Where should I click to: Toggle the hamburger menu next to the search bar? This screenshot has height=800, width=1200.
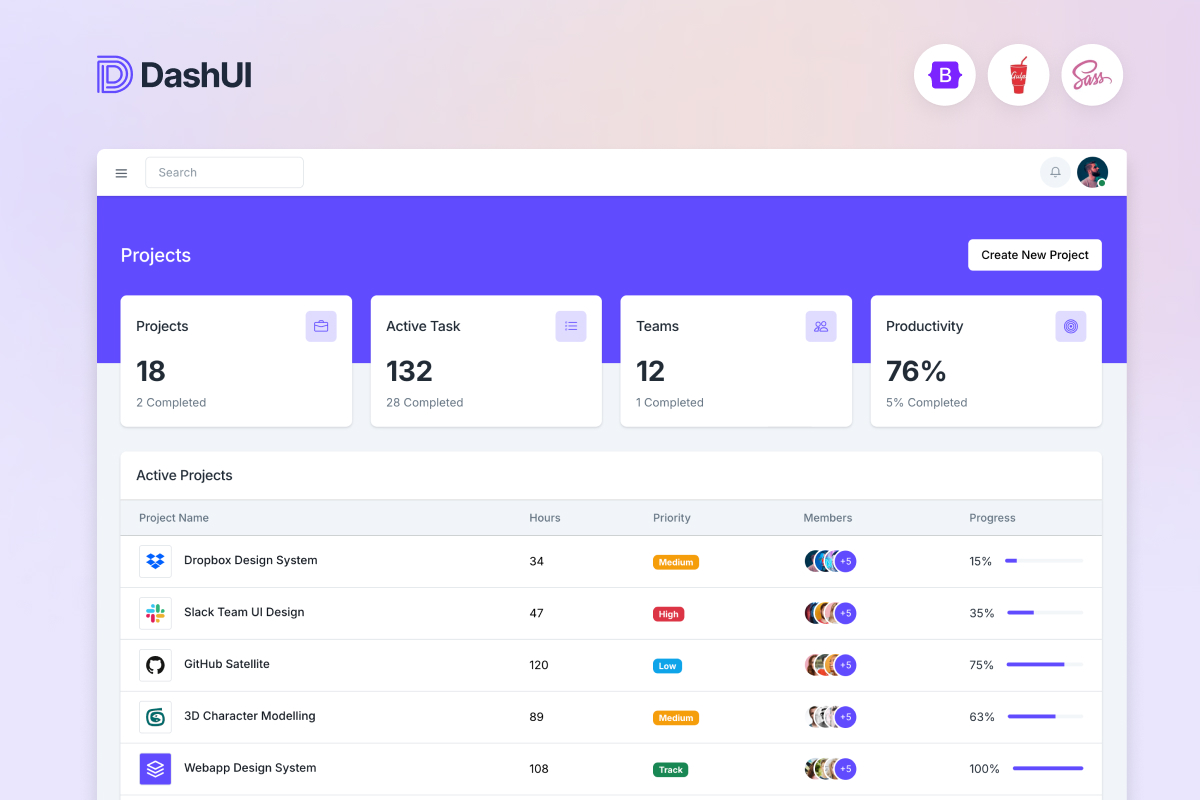121,172
